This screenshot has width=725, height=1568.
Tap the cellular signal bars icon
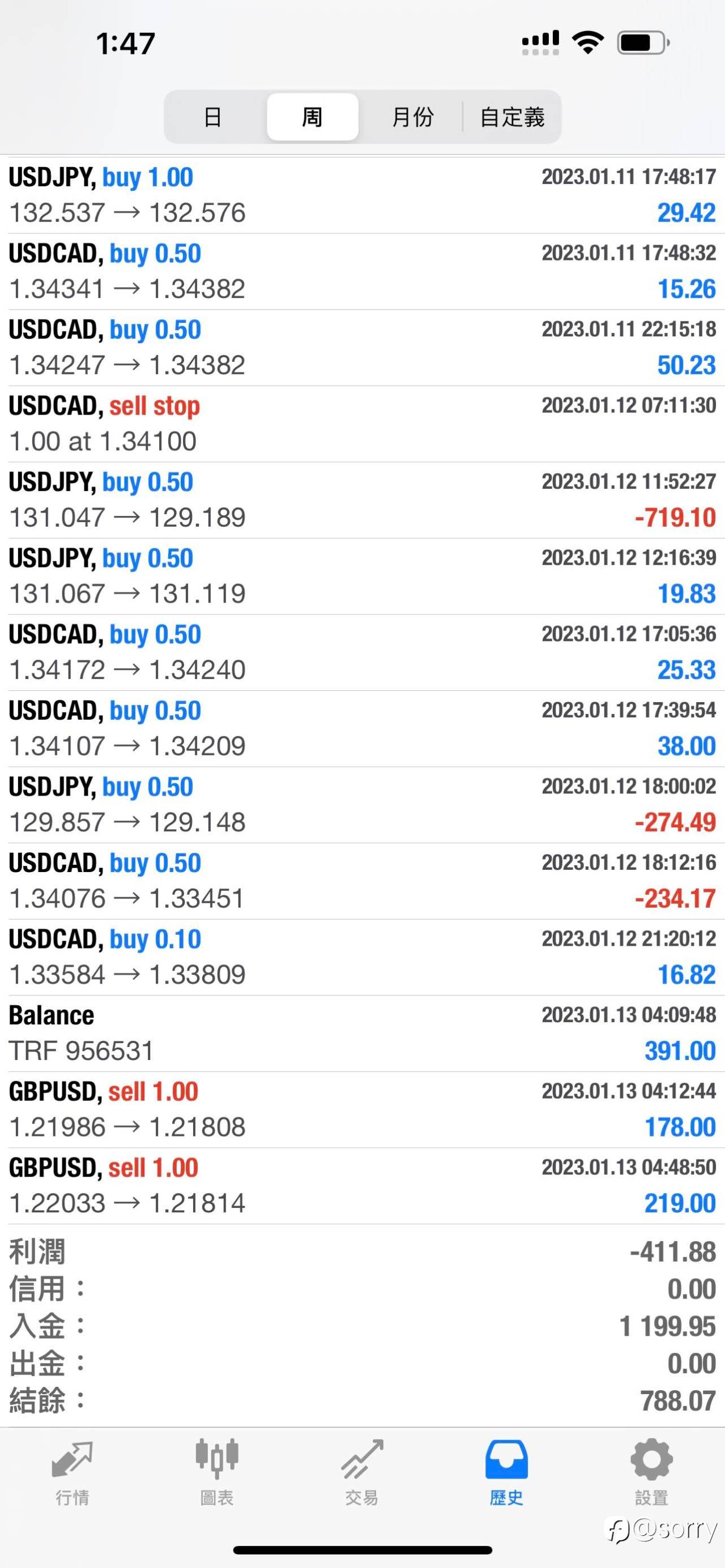[540, 42]
